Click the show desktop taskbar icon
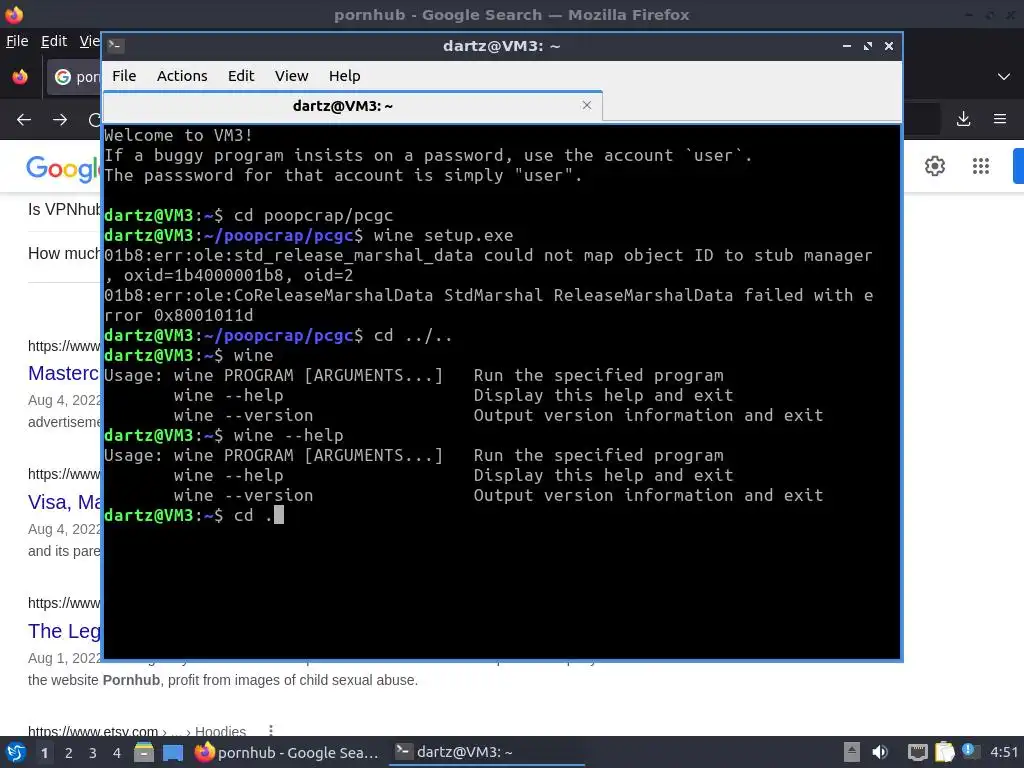Screen dimensions: 1024x768 coord(172,752)
